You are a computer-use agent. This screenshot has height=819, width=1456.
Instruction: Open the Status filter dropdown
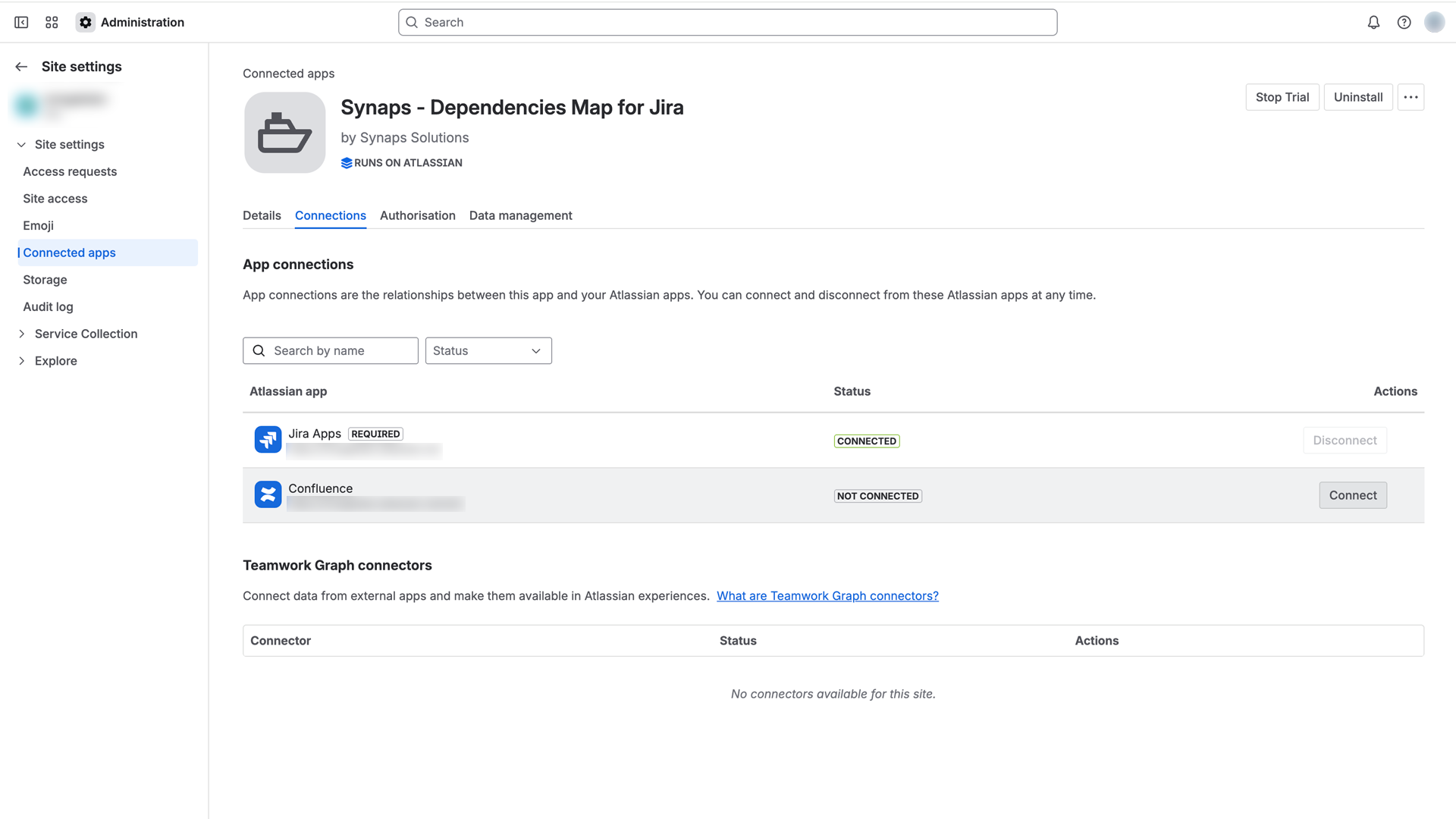[x=488, y=350]
